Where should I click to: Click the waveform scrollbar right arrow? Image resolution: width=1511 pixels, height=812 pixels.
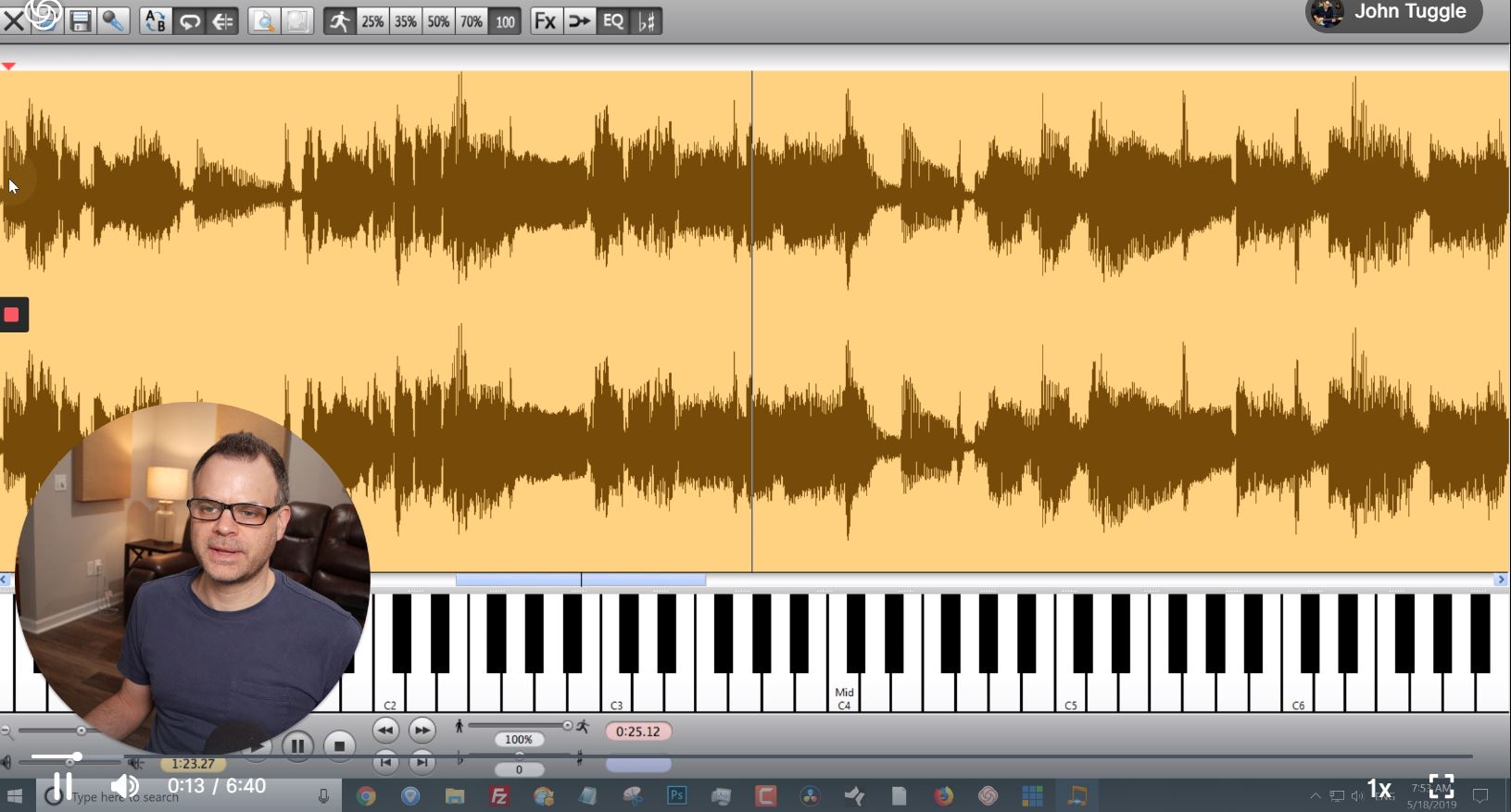pyautogui.click(x=1501, y=580)
